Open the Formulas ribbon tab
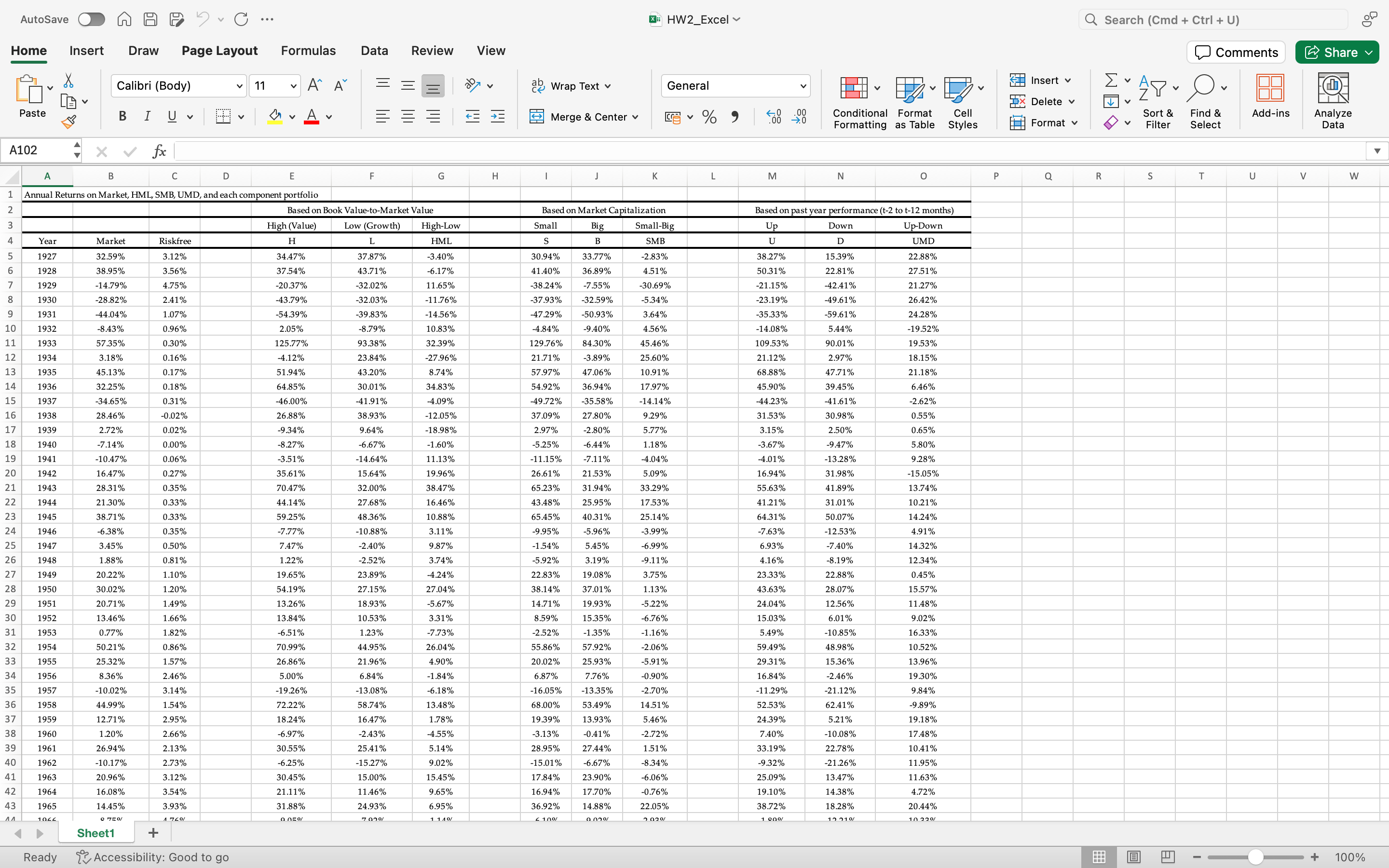Screen dimensions: 1389x868 pos(308,51)
